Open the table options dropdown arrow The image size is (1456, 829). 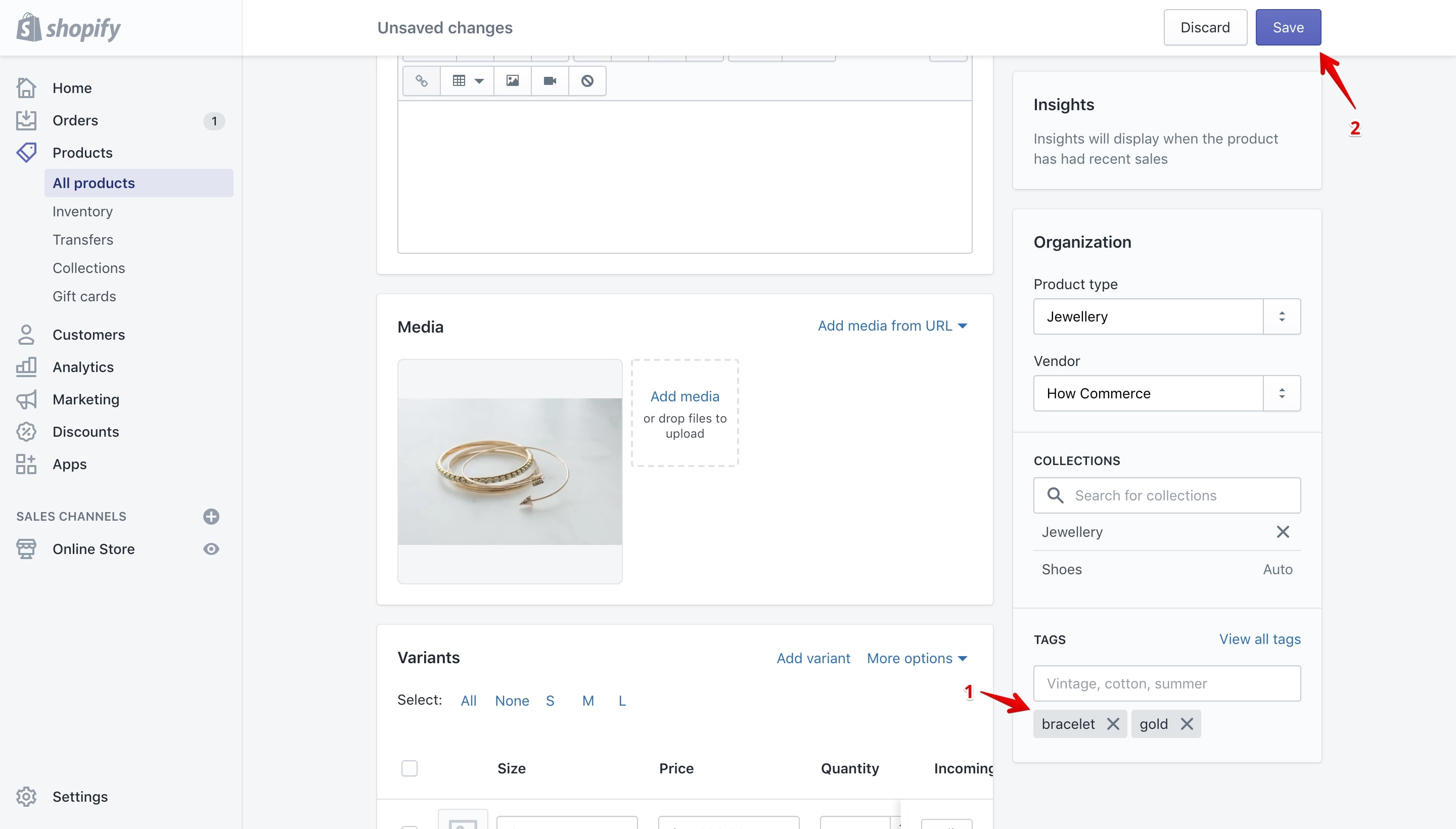point(479,81)
